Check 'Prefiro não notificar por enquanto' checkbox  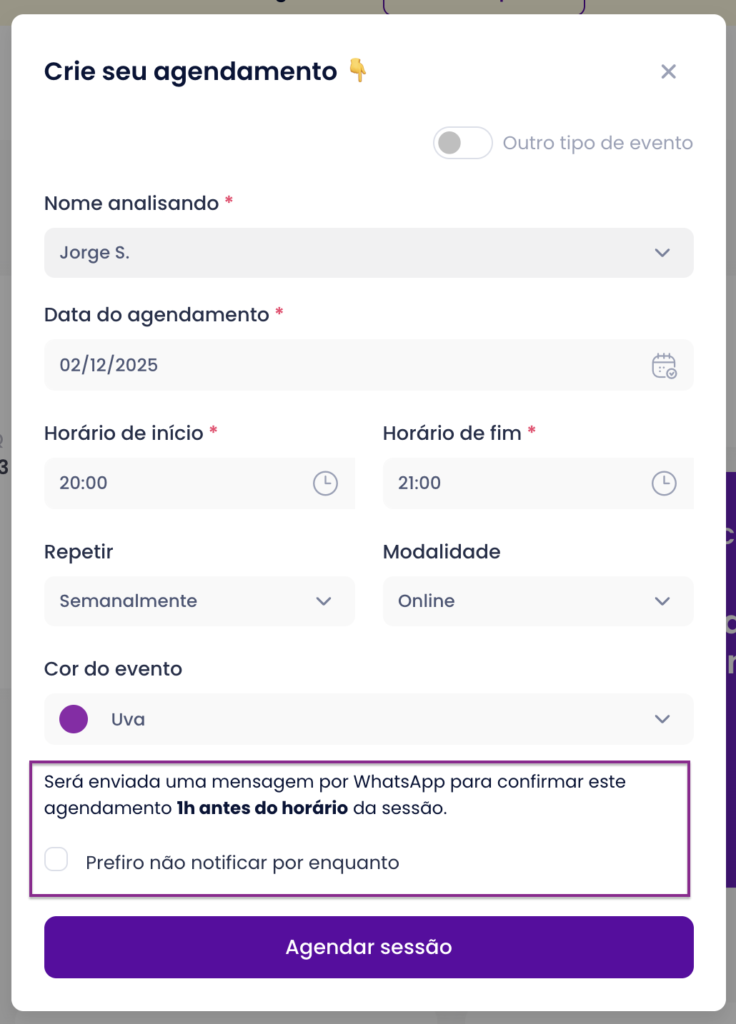pyautogui.click(x=57, y=860)
